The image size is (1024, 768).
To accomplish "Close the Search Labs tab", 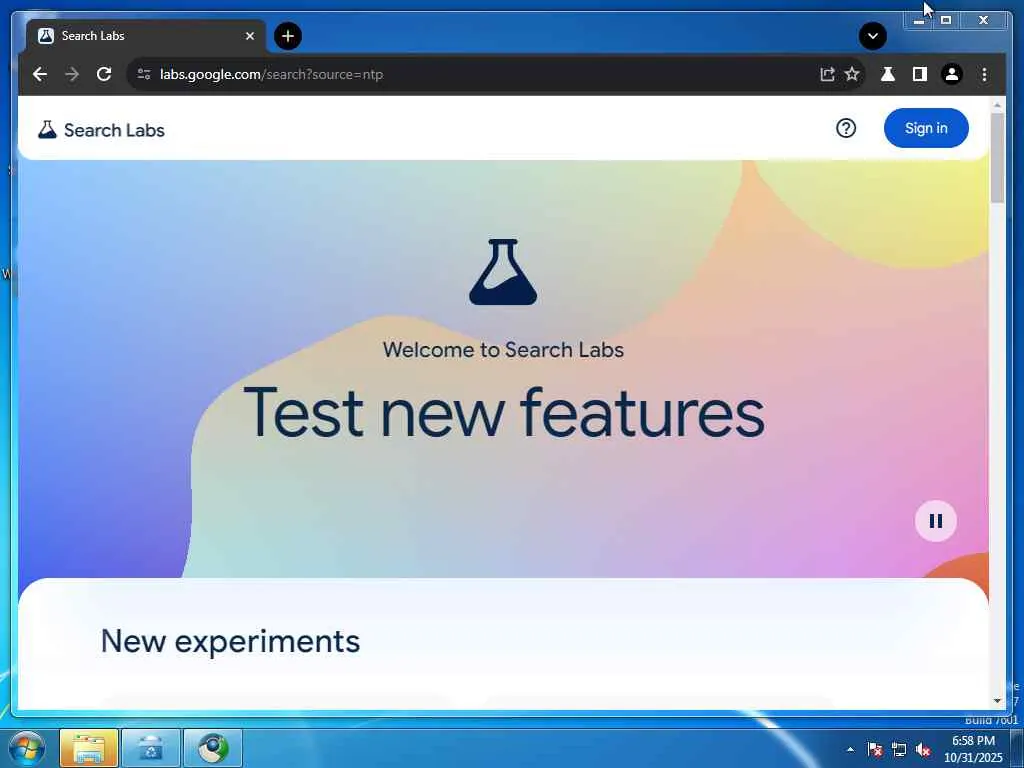I will (249, 36).
